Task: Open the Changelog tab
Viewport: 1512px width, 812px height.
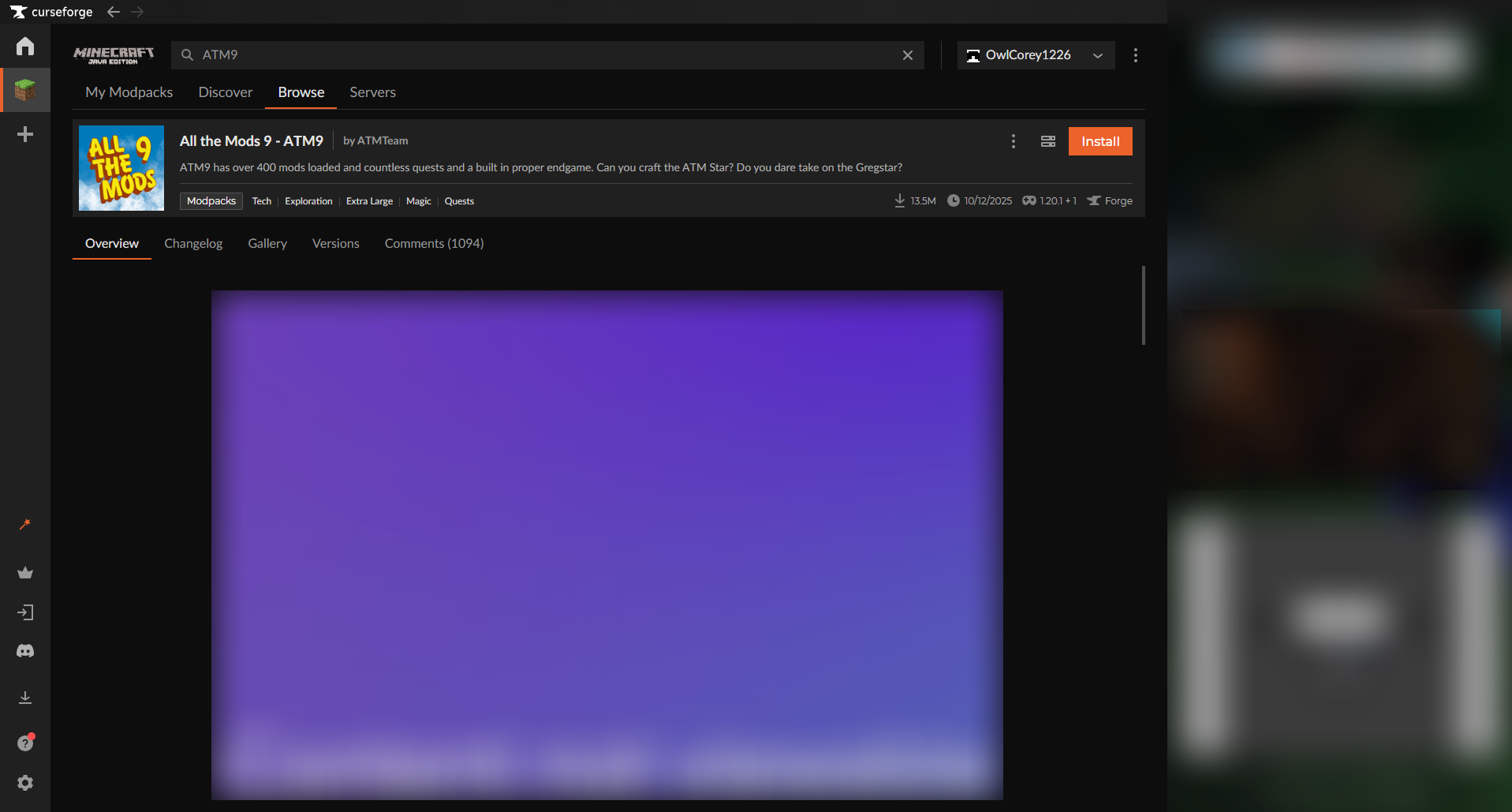Action: pyautogui.click(x=193, y=243)
